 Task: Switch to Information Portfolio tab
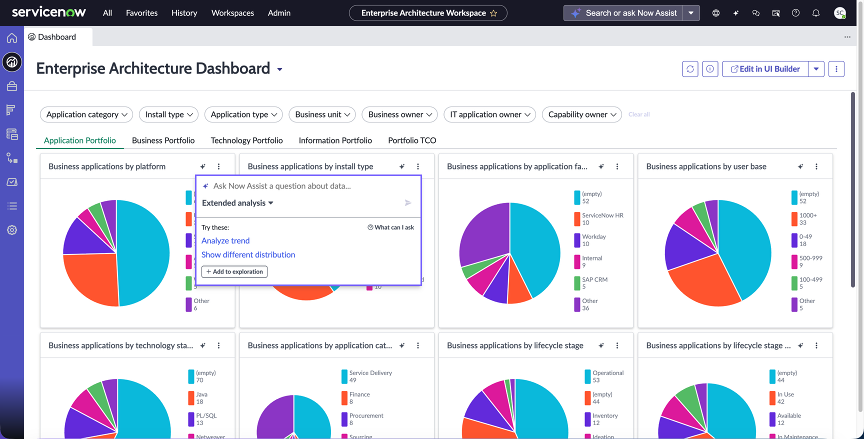pyautogui.click(x=335, y=140)
